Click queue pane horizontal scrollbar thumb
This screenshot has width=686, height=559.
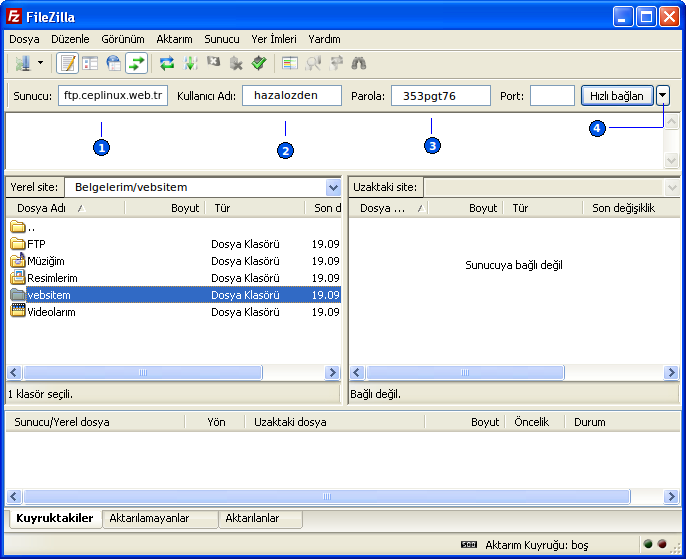tap(327, 496)
